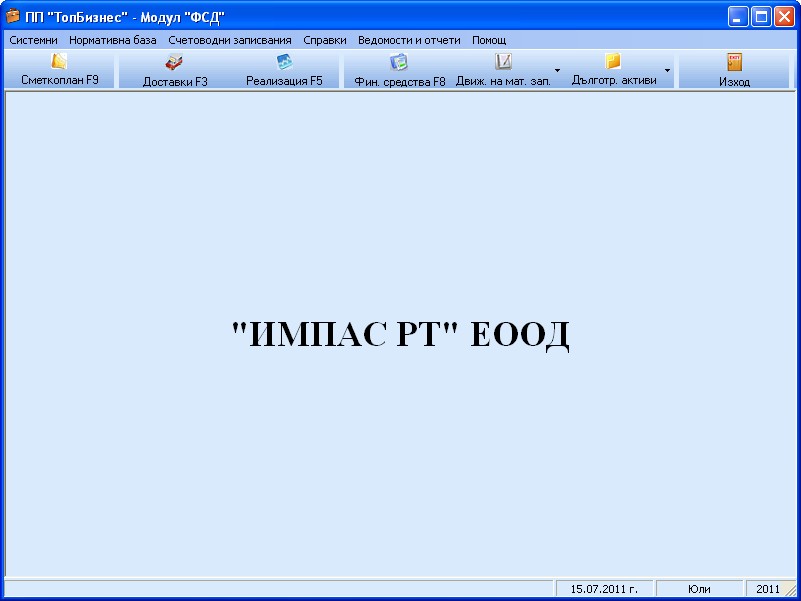Minimize the ТопБизнес window
The width and height of the screenshot is (801, 601).
(x=738, y=17)
